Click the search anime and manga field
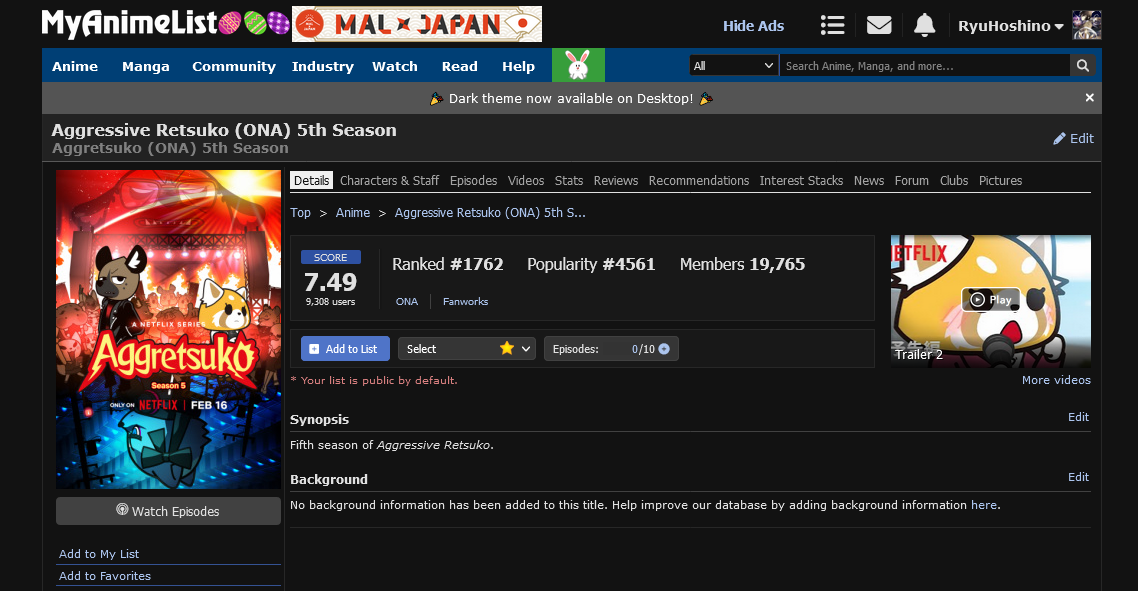Image resolution: width=1138 pixels, height=591 pixels. [924, 66]
